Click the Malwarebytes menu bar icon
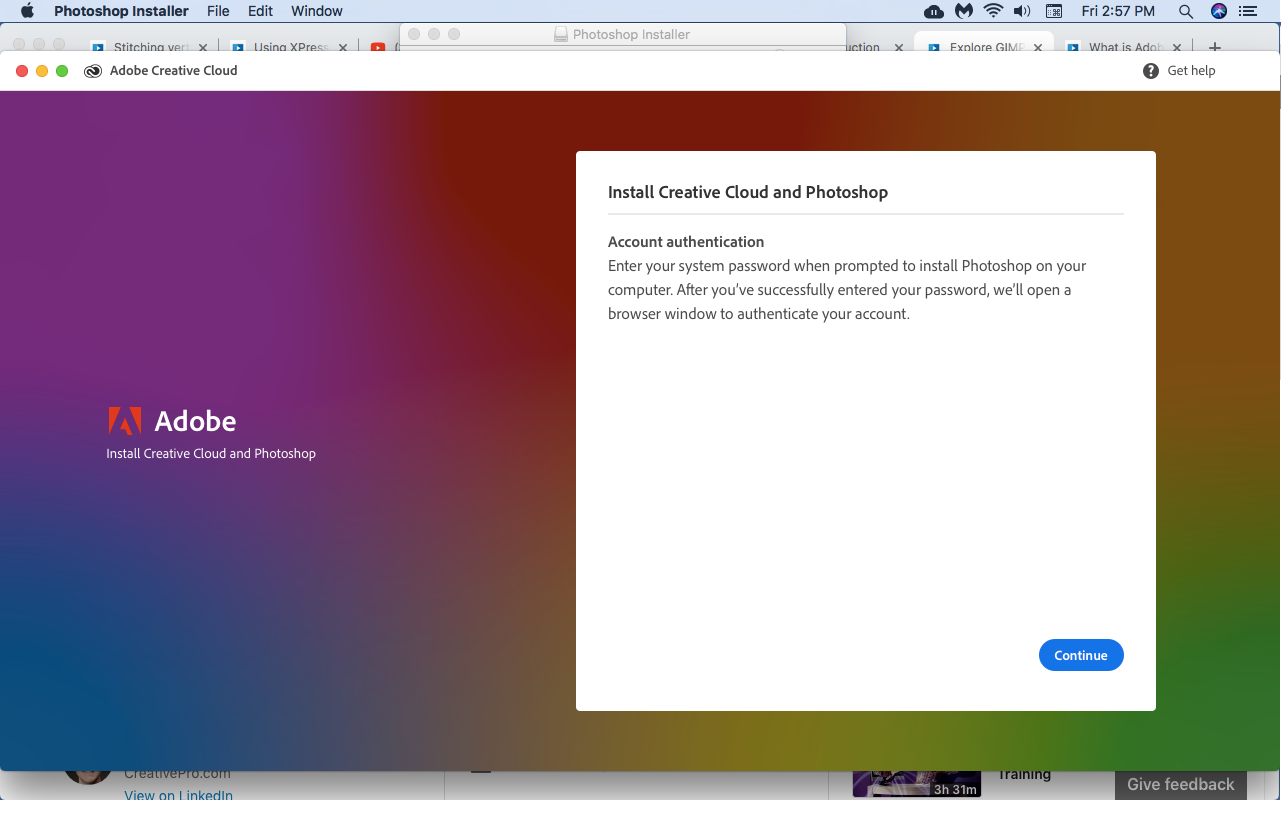 pyautogui.click(x=963, y=11)
